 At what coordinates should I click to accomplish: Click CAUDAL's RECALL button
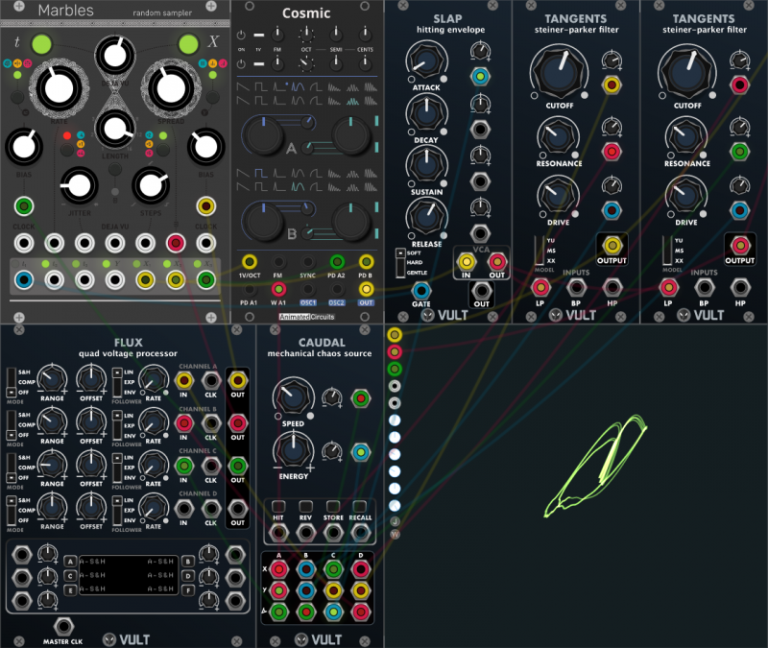pos(360,506)
